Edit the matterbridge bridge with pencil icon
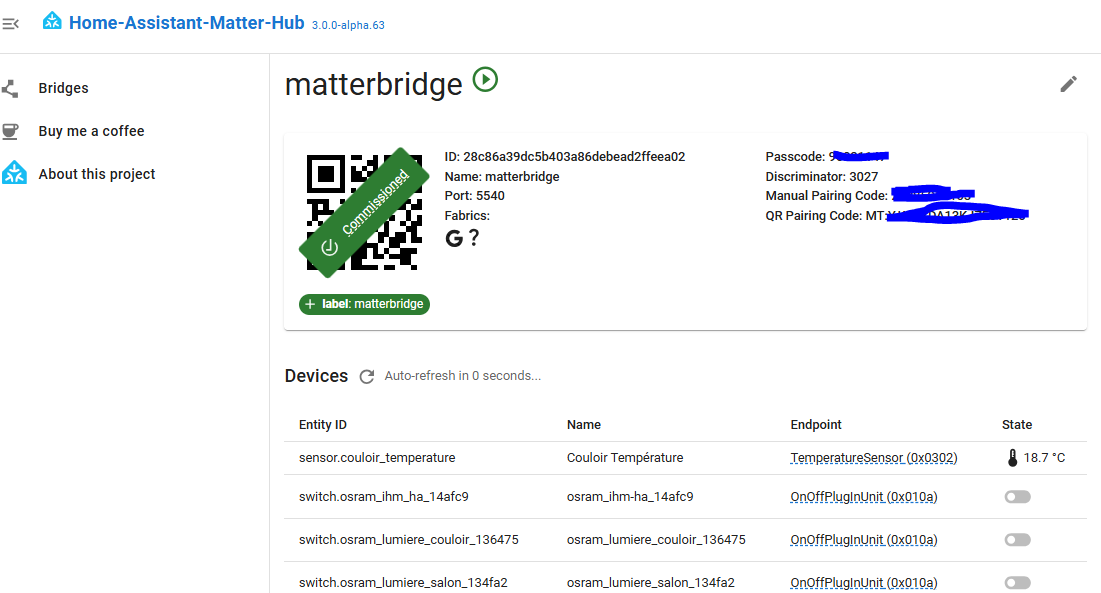Viewport: 1101px width, 593px height. click(1068, 84)
